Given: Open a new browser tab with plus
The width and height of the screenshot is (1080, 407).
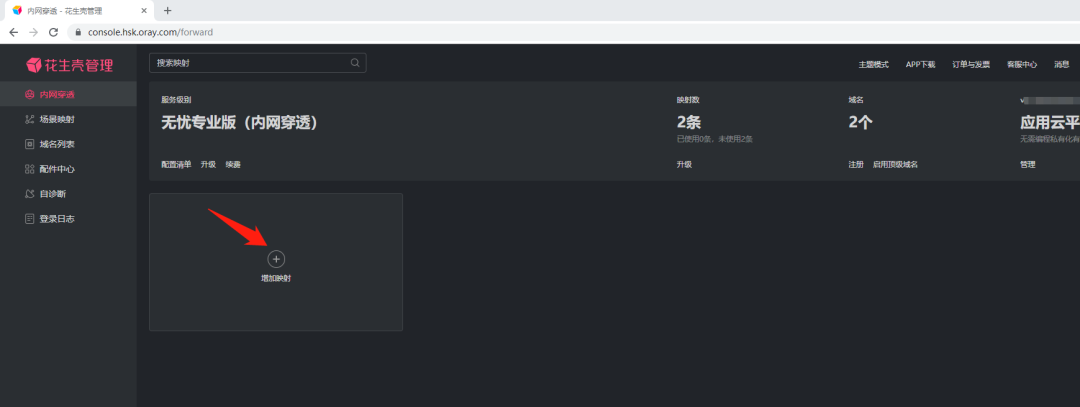Looking at the screenshot, I should click(167, 10).
